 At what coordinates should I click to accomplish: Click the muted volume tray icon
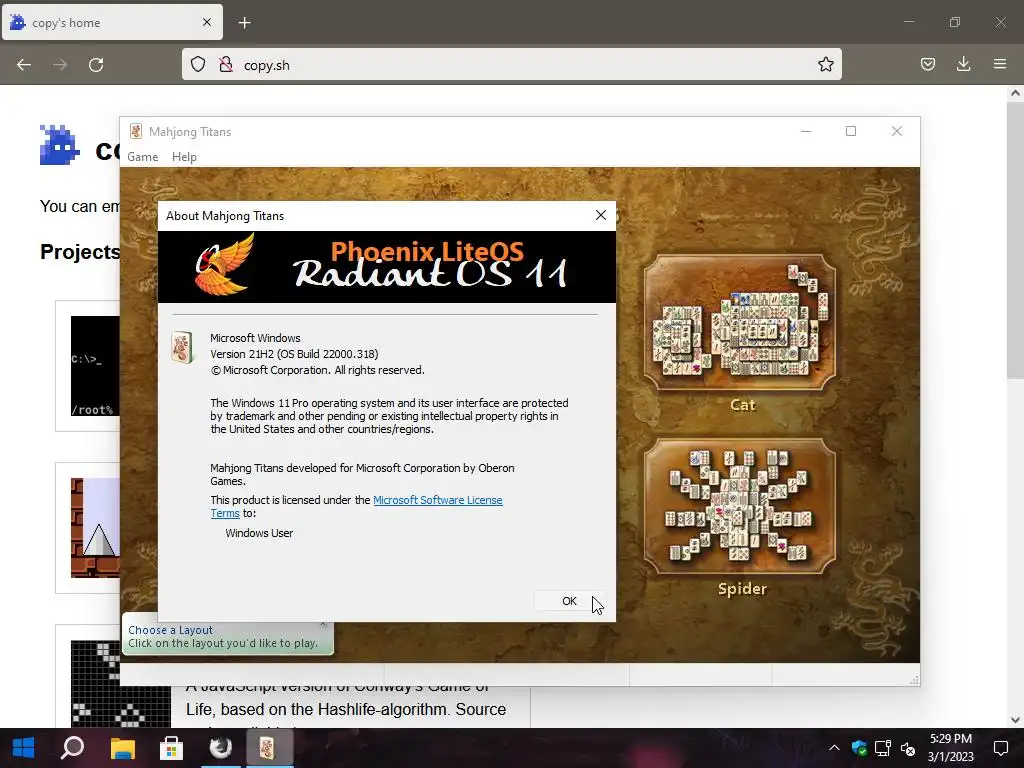click(908, 748)
